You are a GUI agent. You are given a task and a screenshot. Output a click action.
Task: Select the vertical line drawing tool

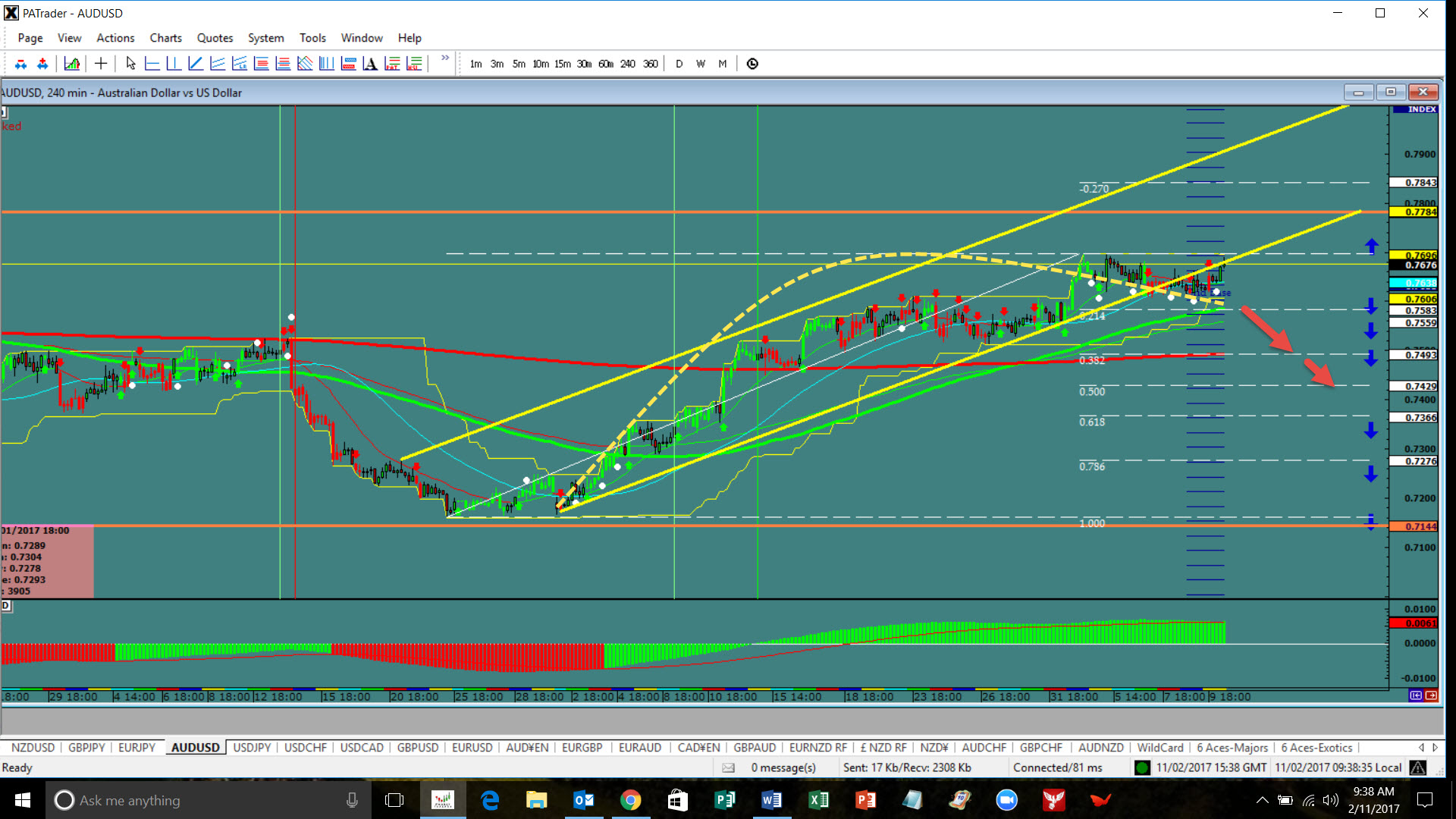174,64
